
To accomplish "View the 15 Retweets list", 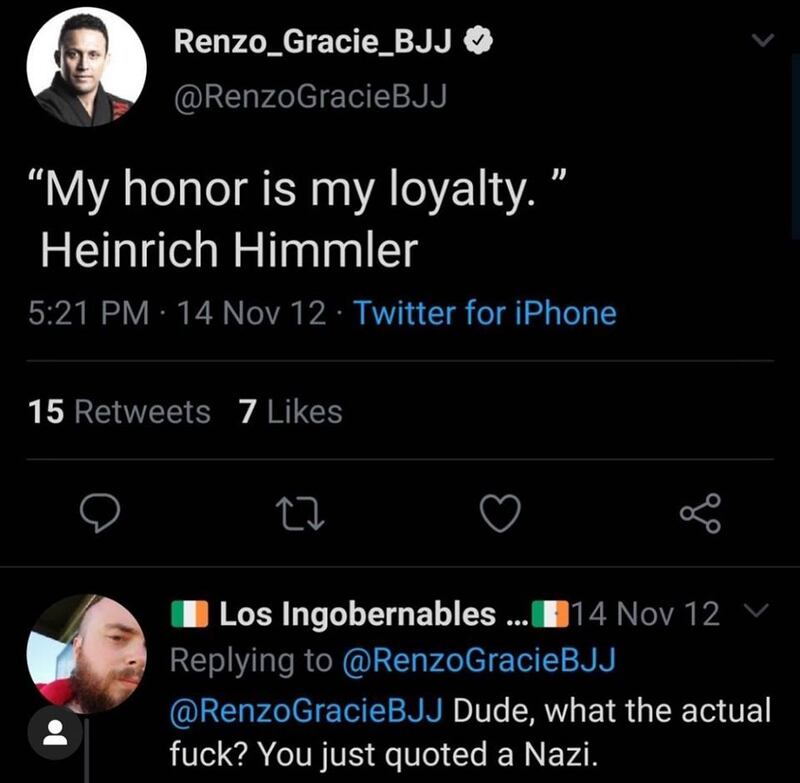I will (120, 411).
